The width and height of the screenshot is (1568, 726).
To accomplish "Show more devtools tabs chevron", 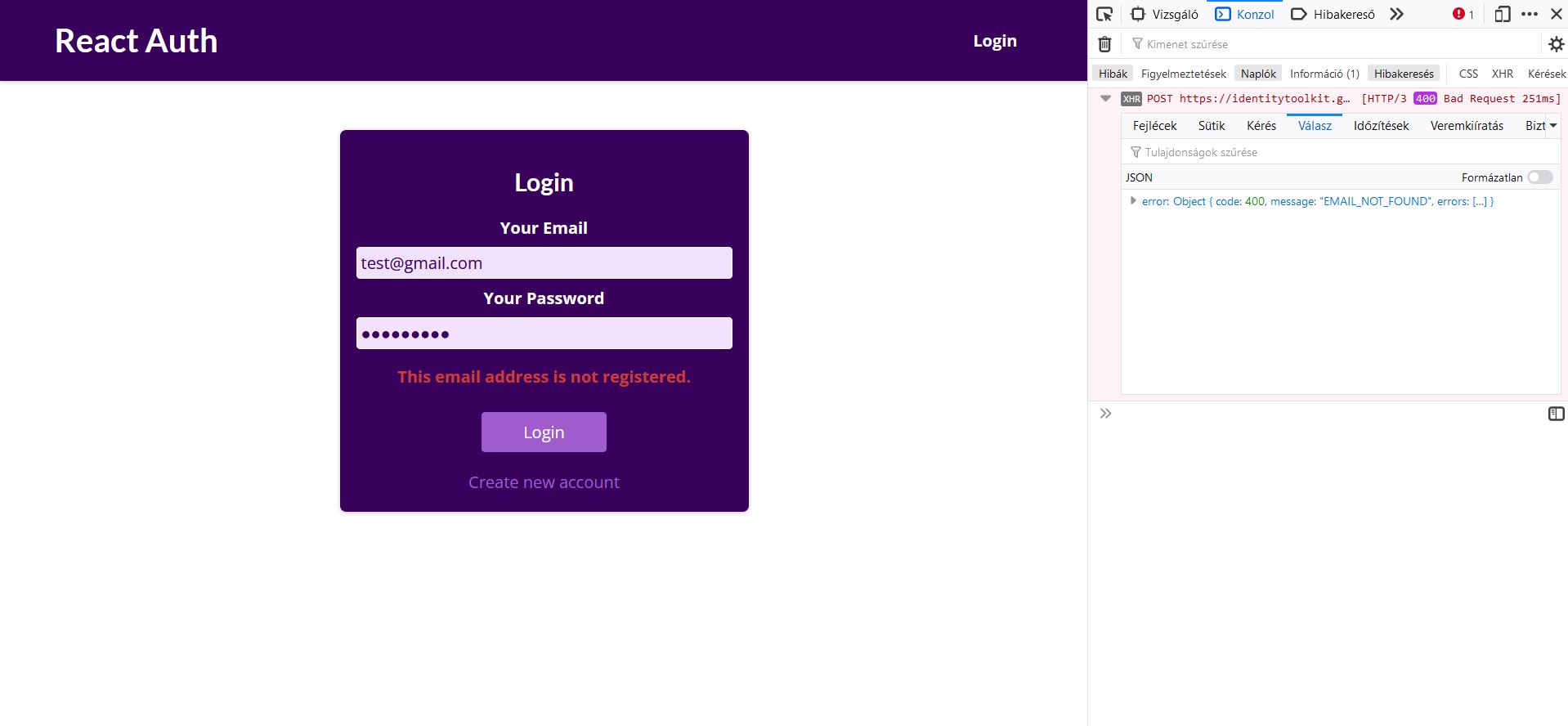I will point(1396,14).
